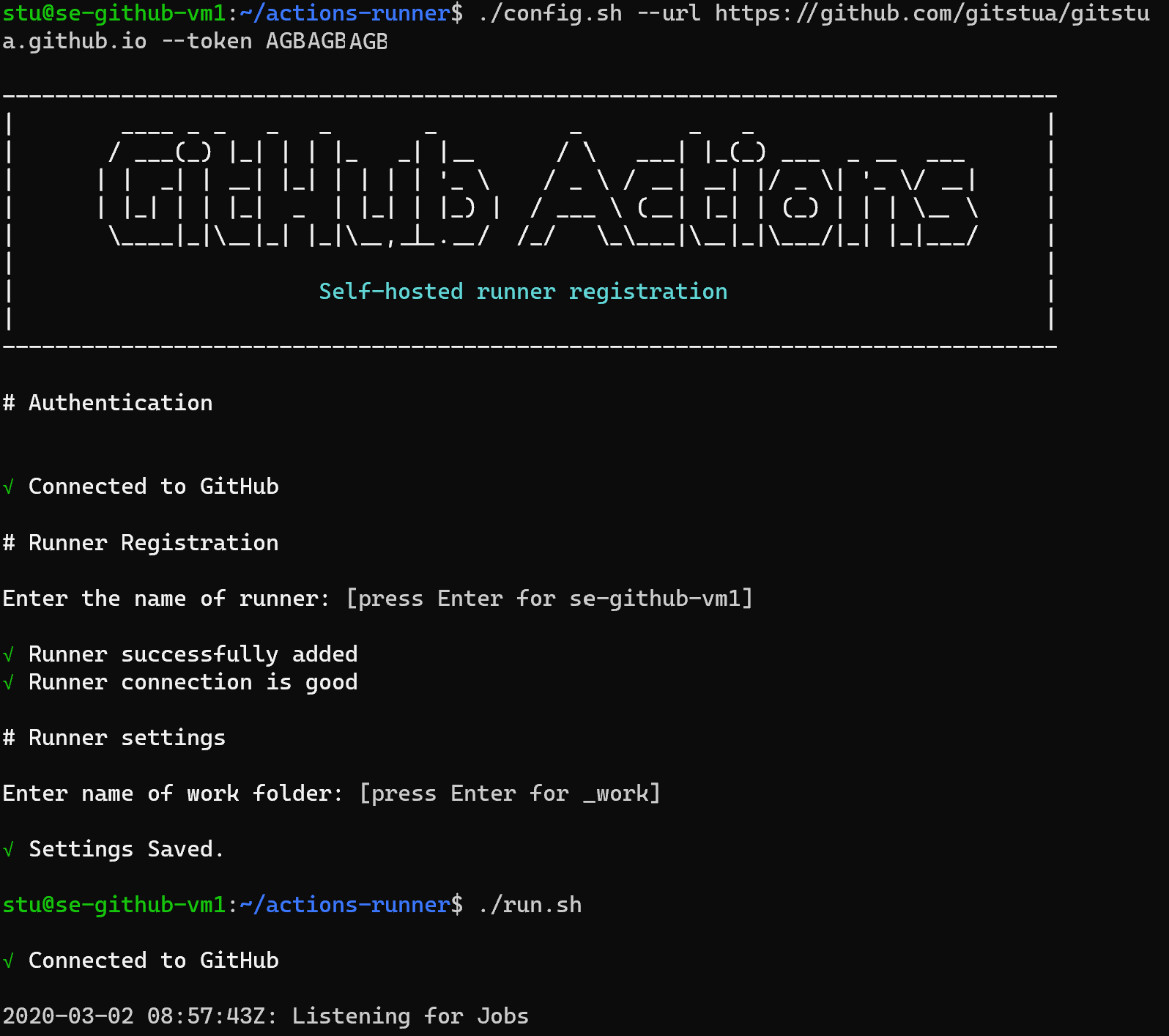The image size is (1169, 1036).
Task: Click the timestamp '2020-03-02 08:57:43Z:'
Action: pyautogui.click(x=140, y=1016)
